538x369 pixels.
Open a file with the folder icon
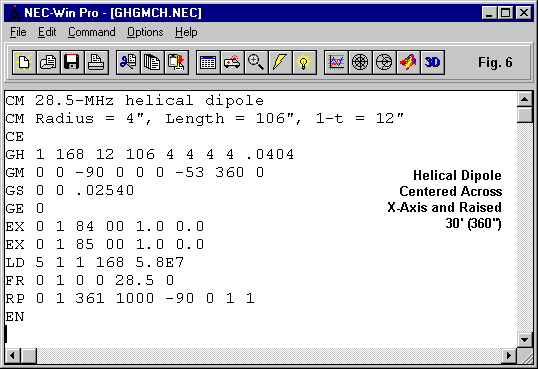[x=48, y=62]
